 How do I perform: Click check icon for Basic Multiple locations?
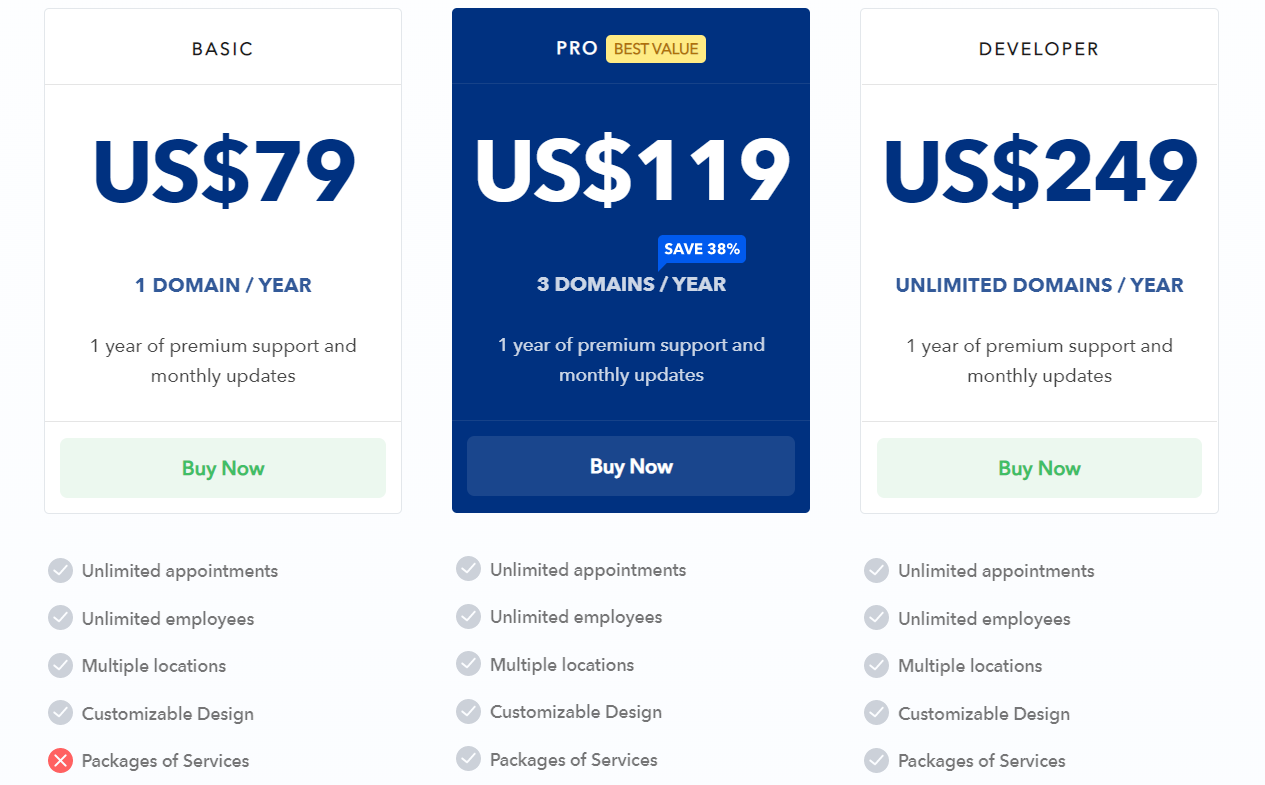61,666
